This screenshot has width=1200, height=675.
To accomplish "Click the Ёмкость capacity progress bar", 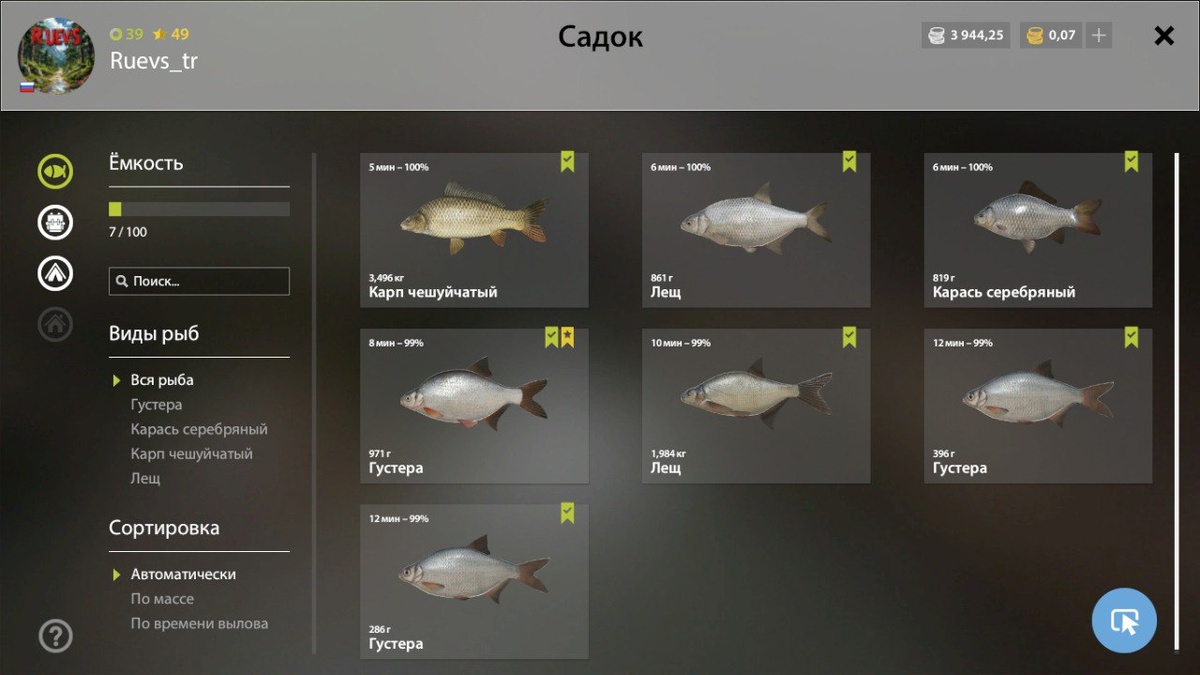I will click(x=199, y=209).
